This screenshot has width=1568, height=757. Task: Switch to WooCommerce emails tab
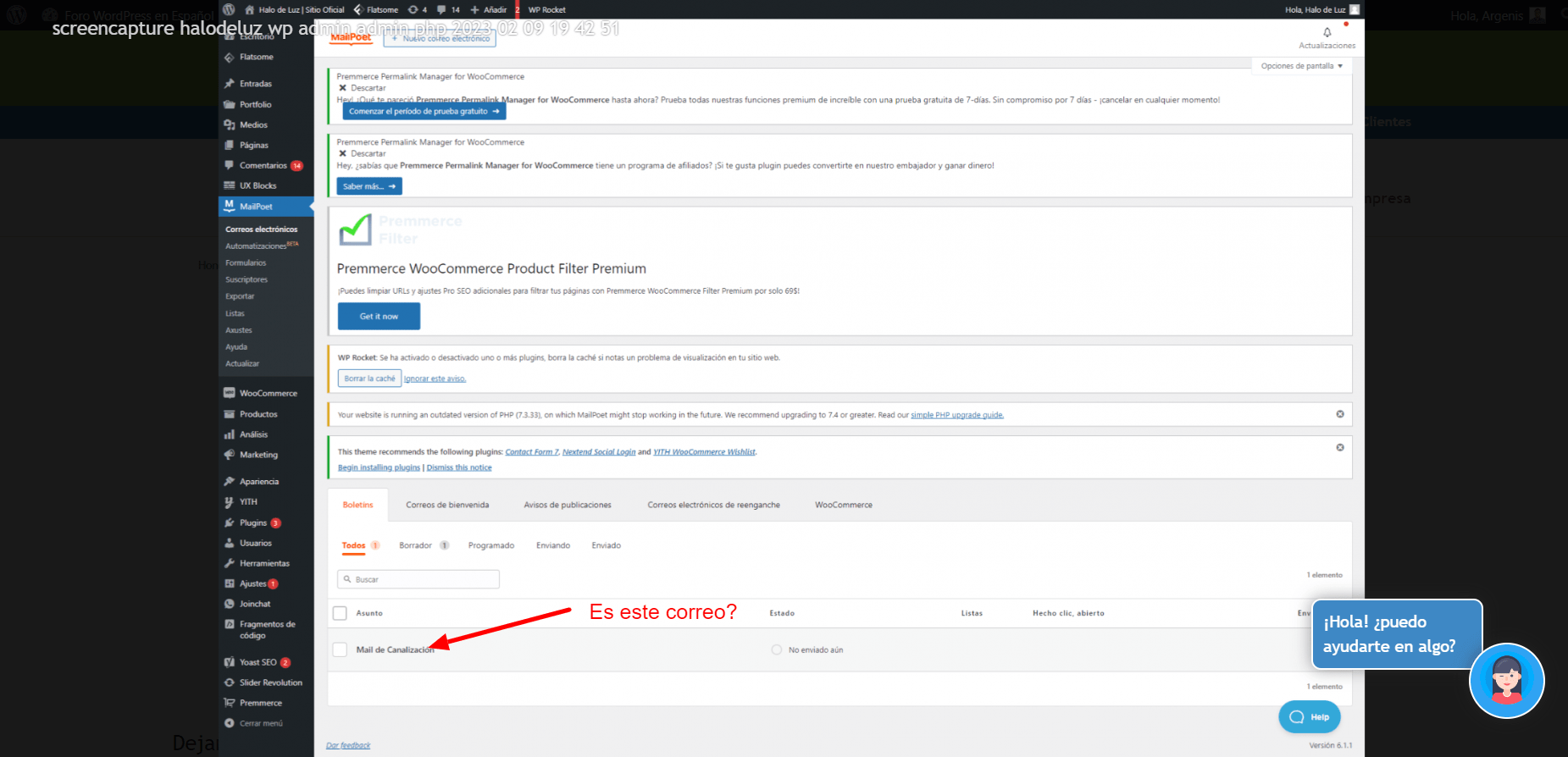tap(844, 505)
